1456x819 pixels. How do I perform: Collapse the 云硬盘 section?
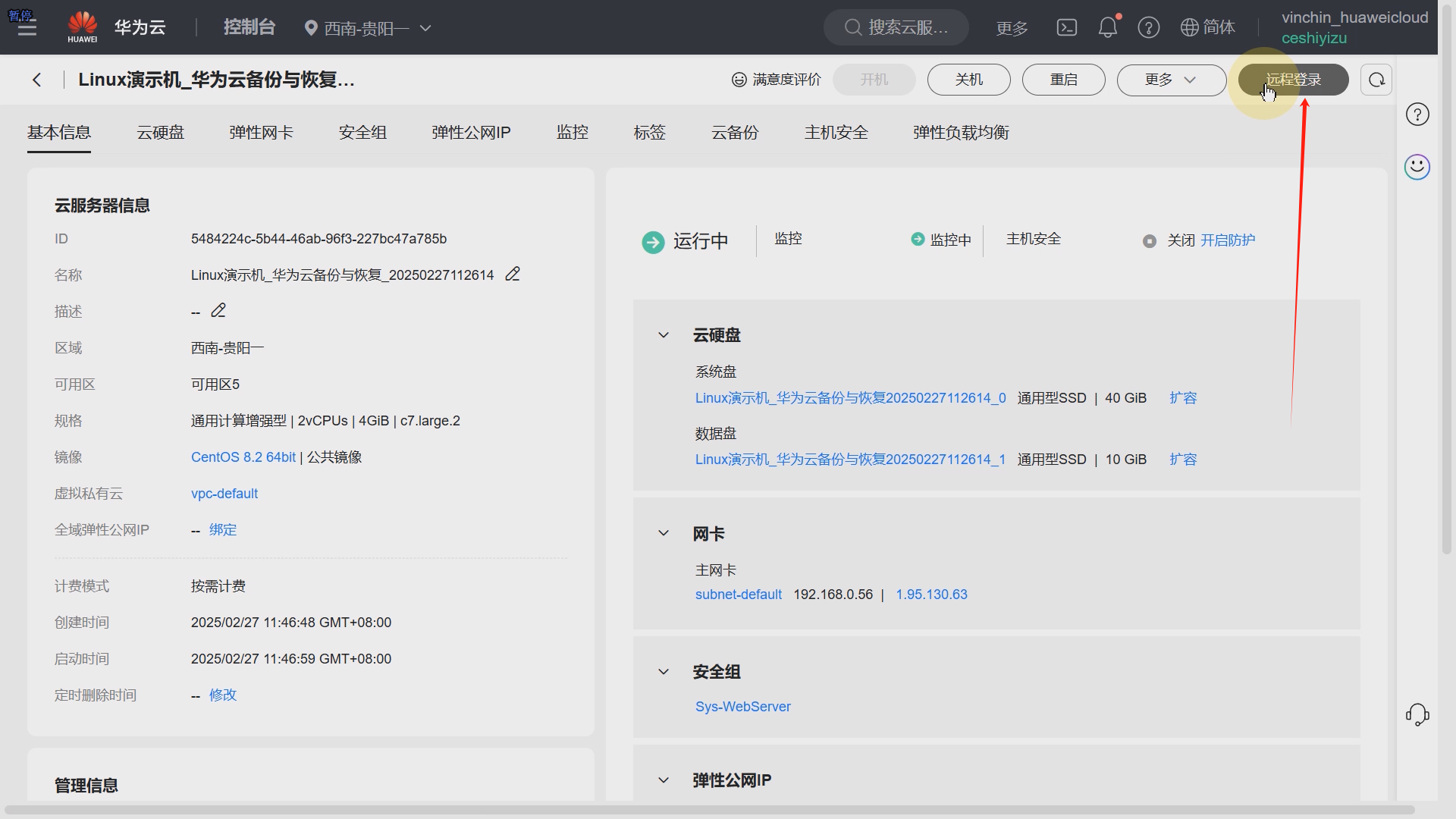tap(664, 335)
